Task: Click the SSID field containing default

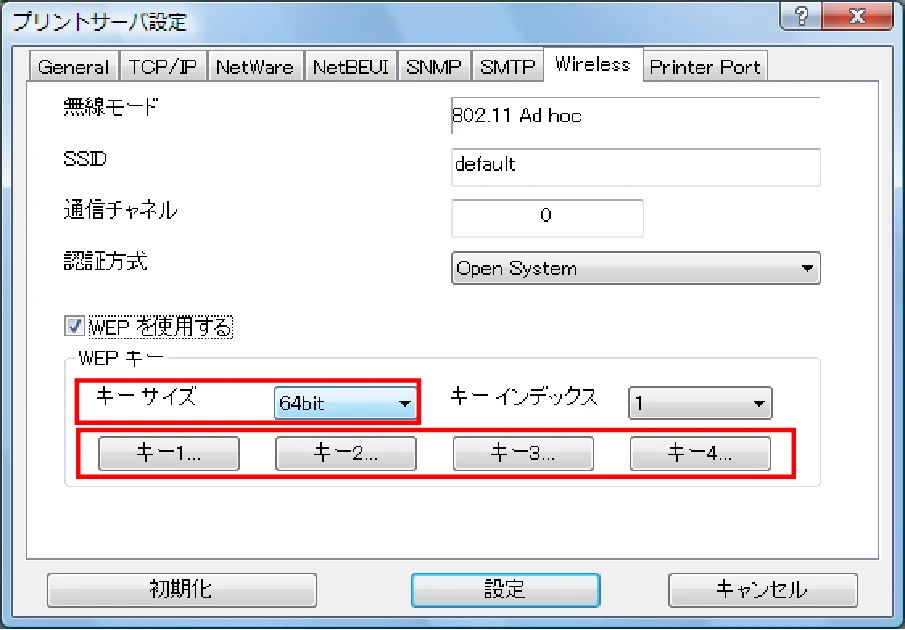Action: click(635, 167)
